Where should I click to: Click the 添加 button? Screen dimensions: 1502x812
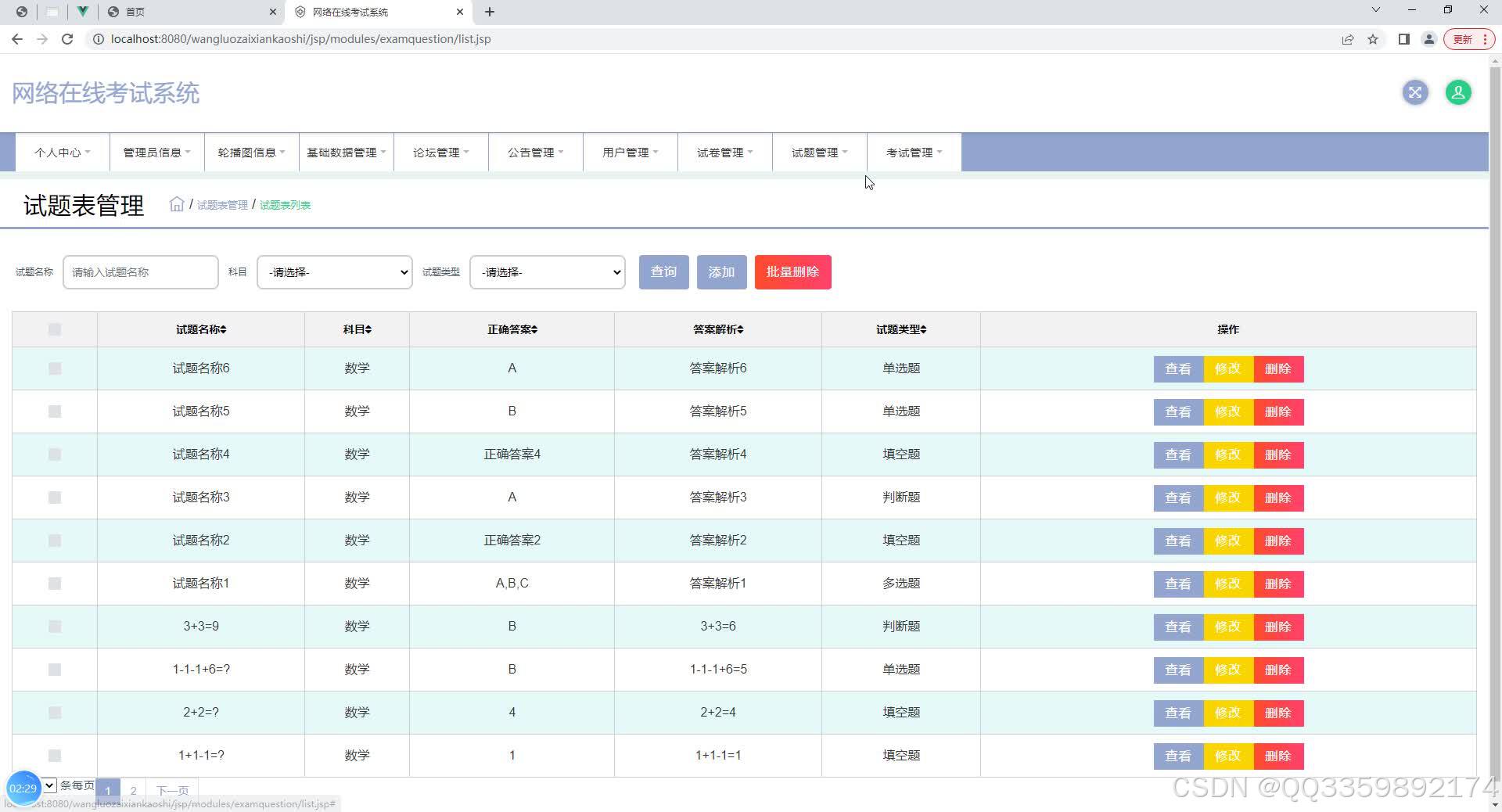722,272
